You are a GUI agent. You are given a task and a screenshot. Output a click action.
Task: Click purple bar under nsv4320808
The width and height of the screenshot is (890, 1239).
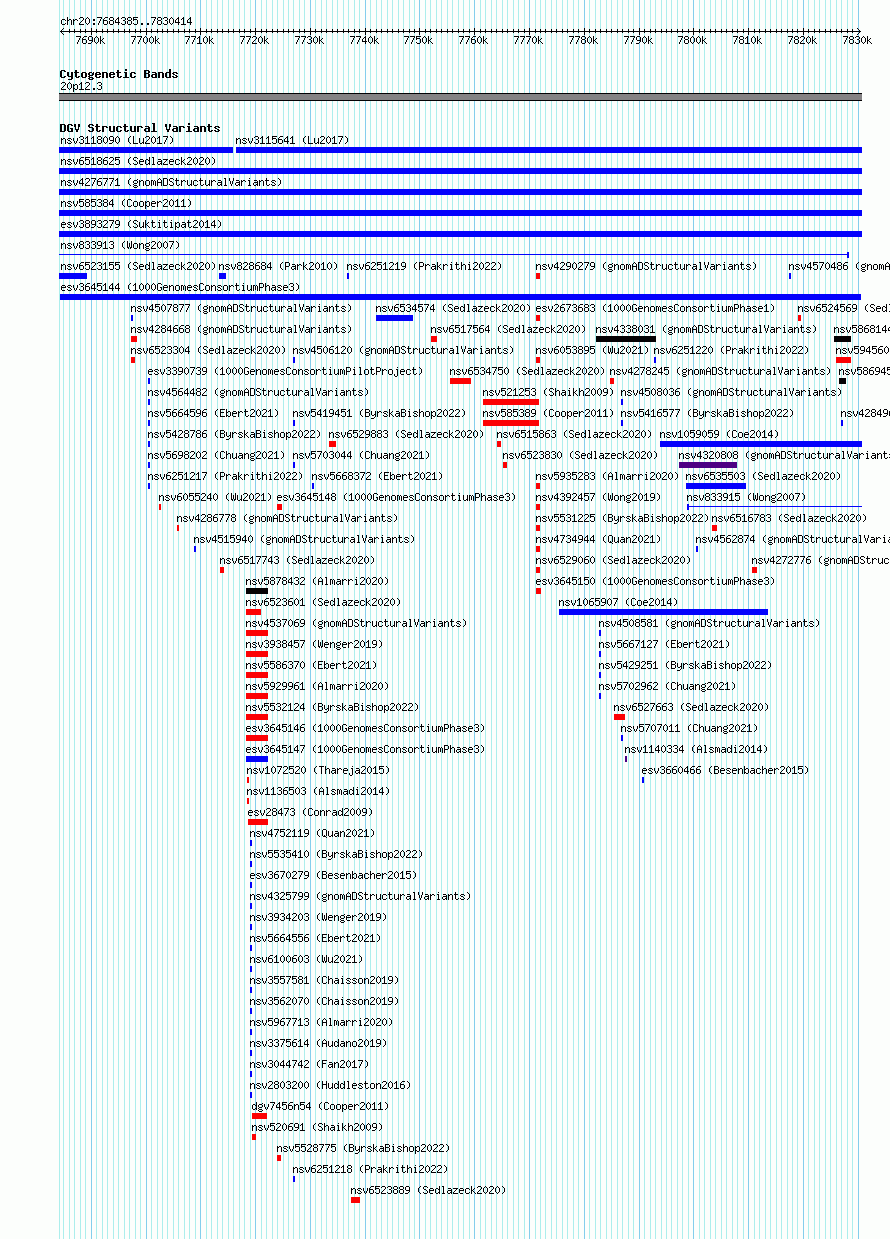pos(708,465)
